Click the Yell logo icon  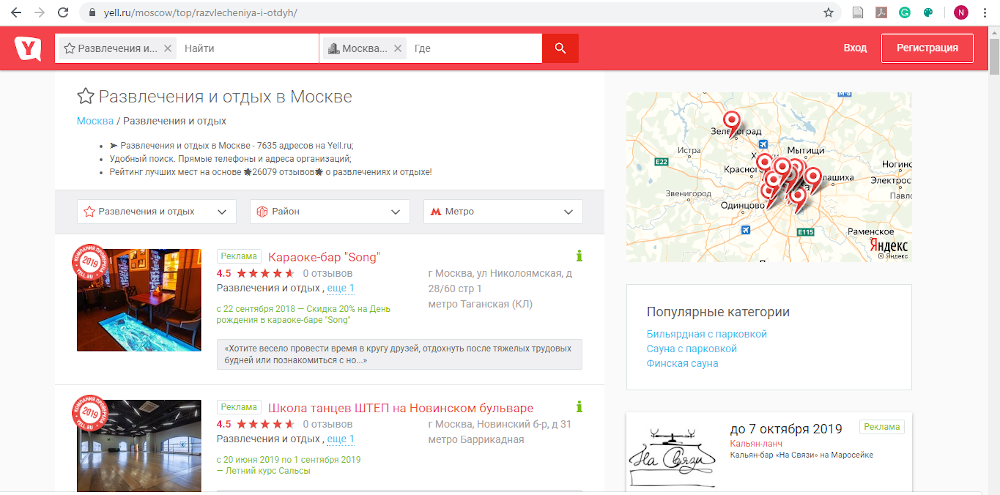28,48
